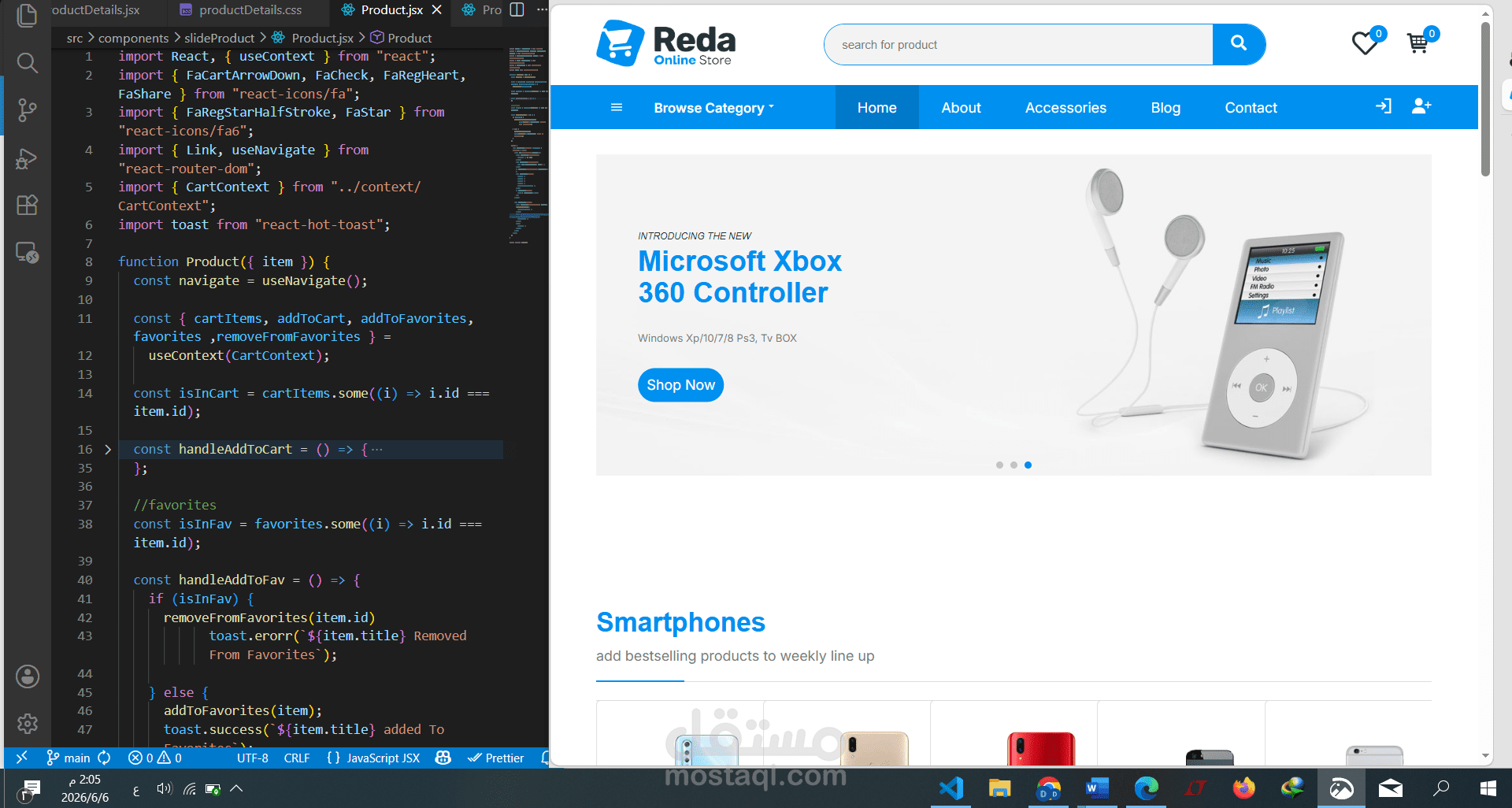Viewport: 1512px width, 808px height.
Task: Open Microsoft Edge from the taskbar
Action: coord(1146,788)
